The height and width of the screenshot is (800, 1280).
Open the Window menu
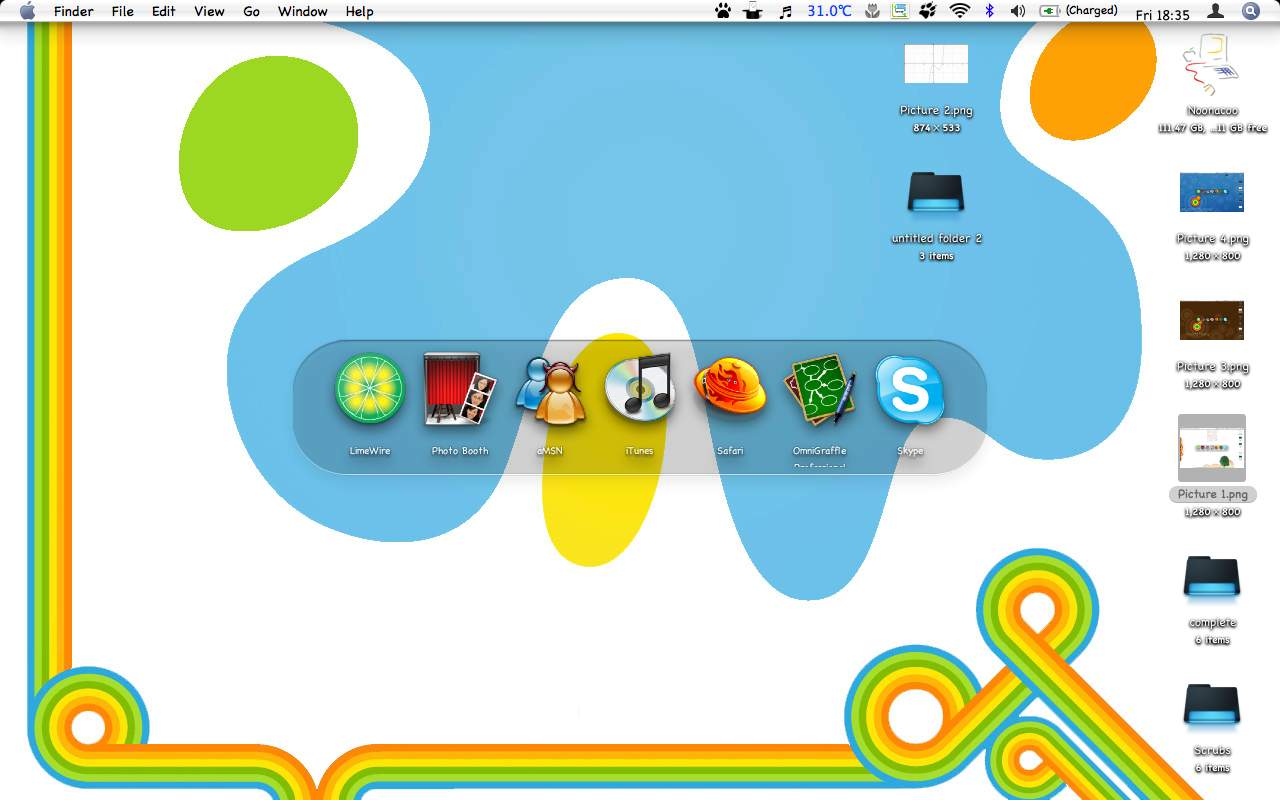pos(302,11)
